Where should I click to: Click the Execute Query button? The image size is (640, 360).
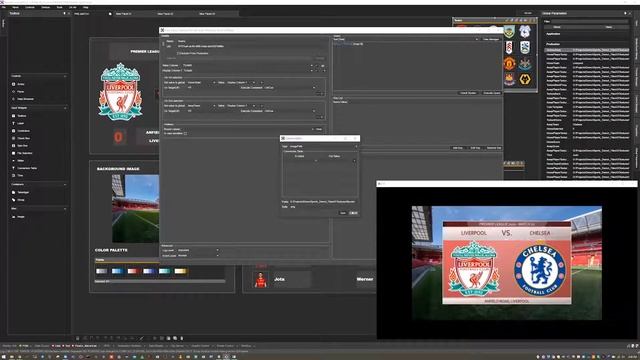tap(491, 93)
